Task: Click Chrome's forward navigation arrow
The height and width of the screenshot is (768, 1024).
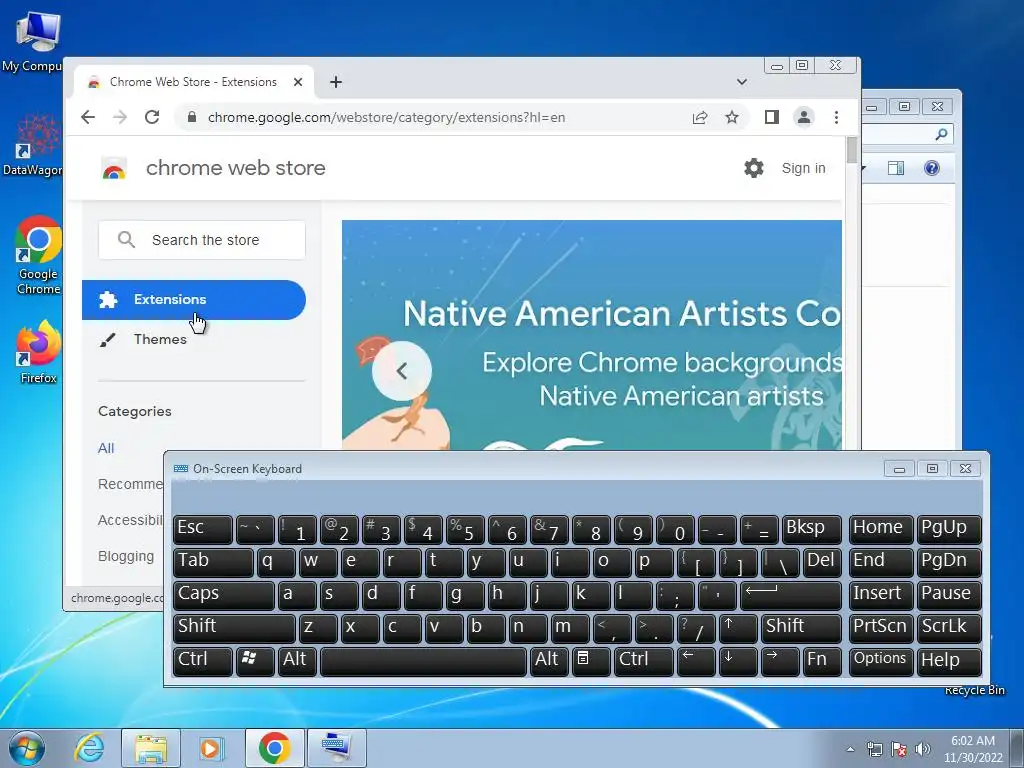Action: tap(120, 117)
